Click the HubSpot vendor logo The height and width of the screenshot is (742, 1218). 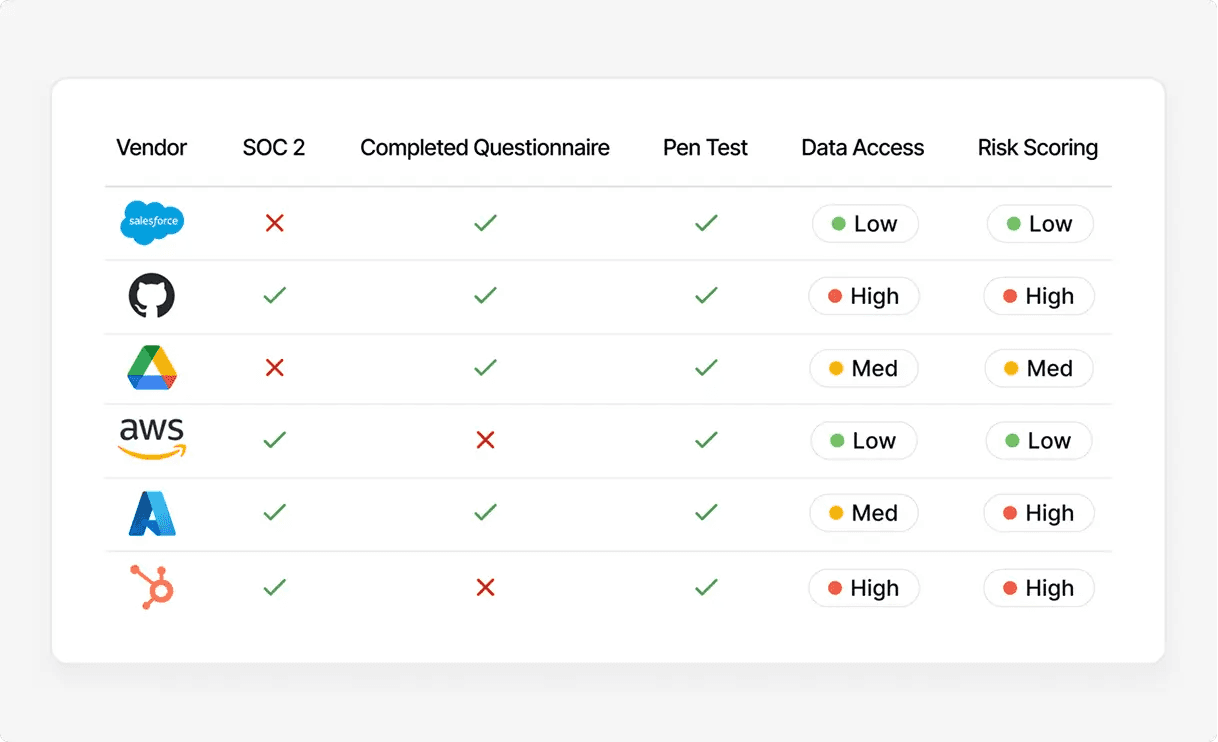[x=152, y=587]
